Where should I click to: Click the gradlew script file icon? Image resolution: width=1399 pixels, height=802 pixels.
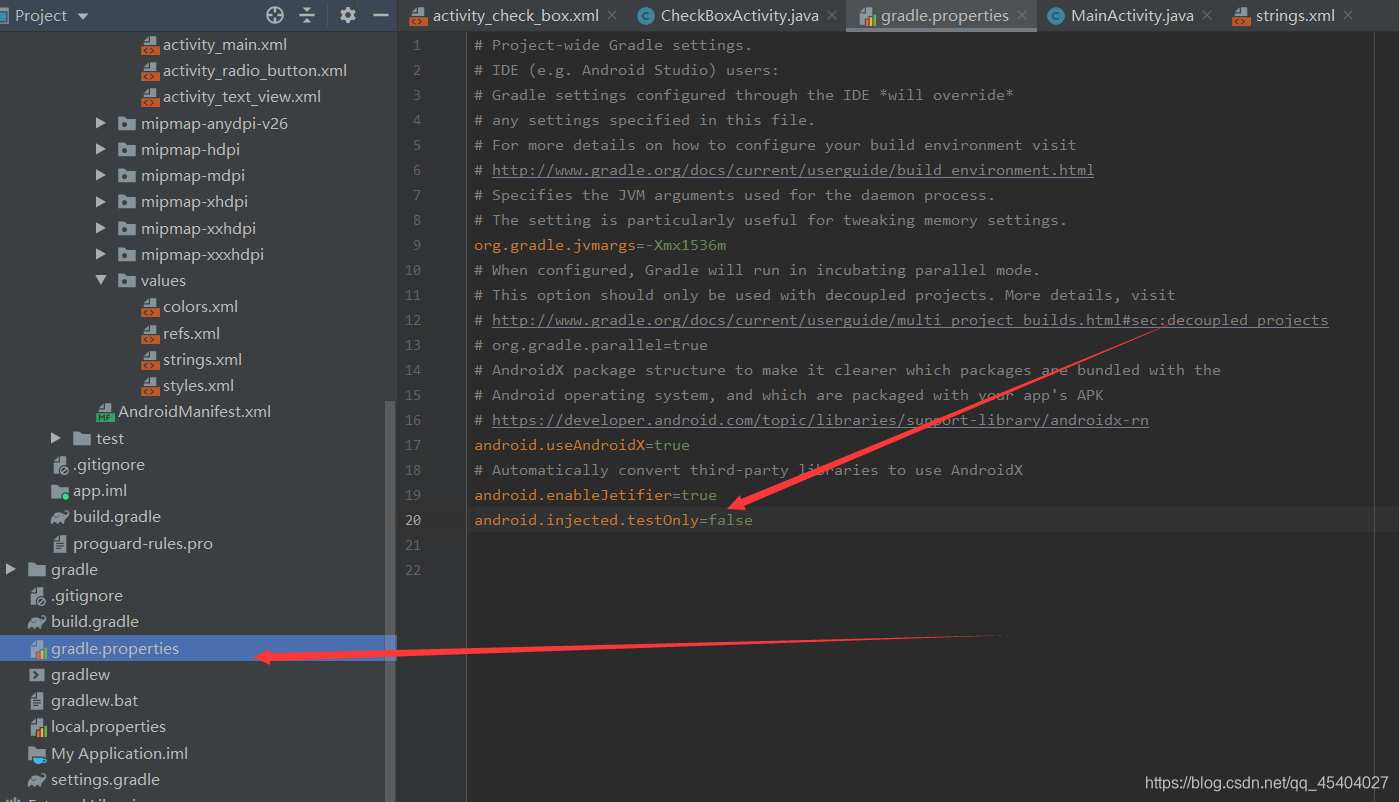pos(38,675)
